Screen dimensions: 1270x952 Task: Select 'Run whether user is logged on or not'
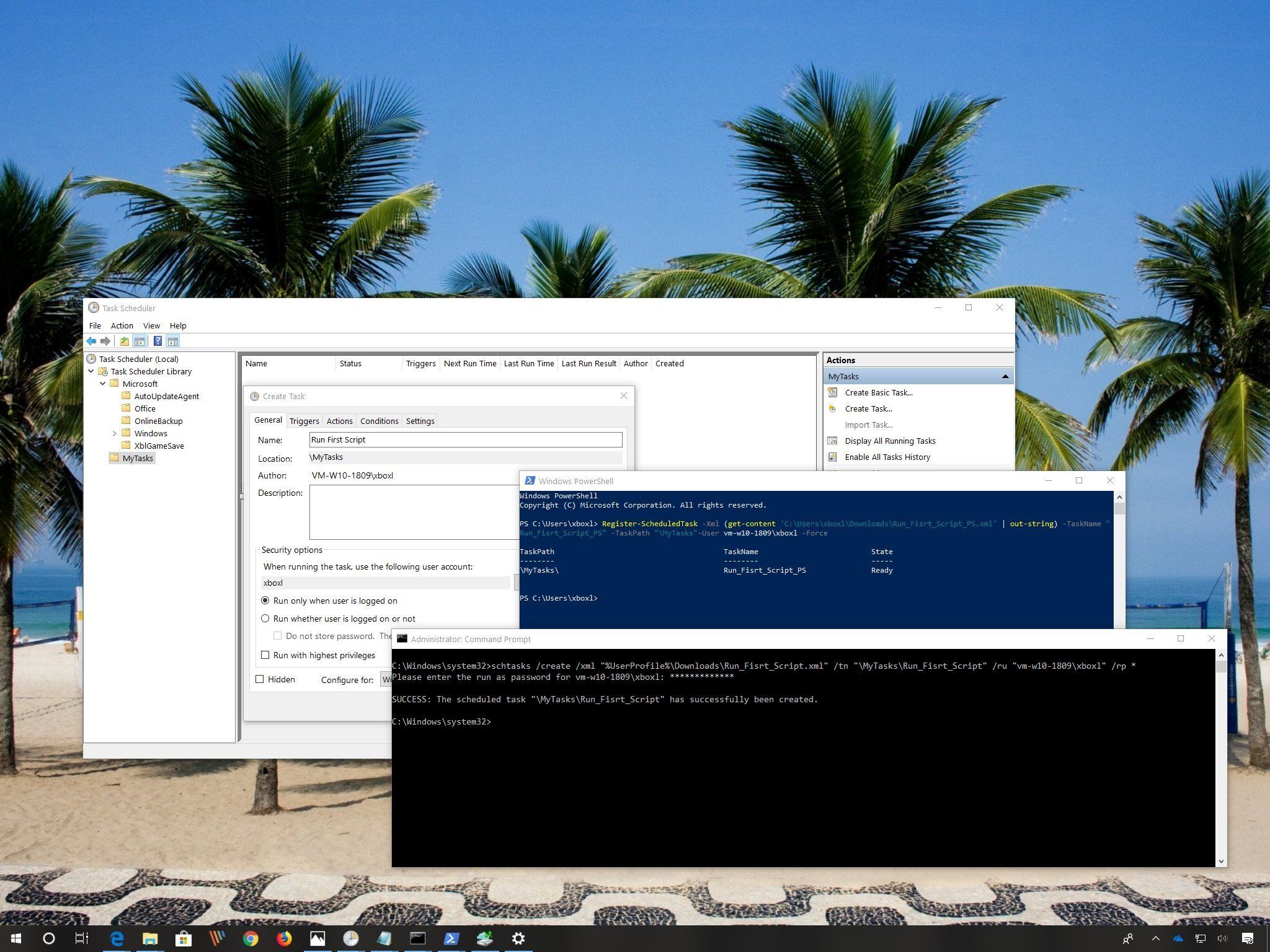pos(265,619)
